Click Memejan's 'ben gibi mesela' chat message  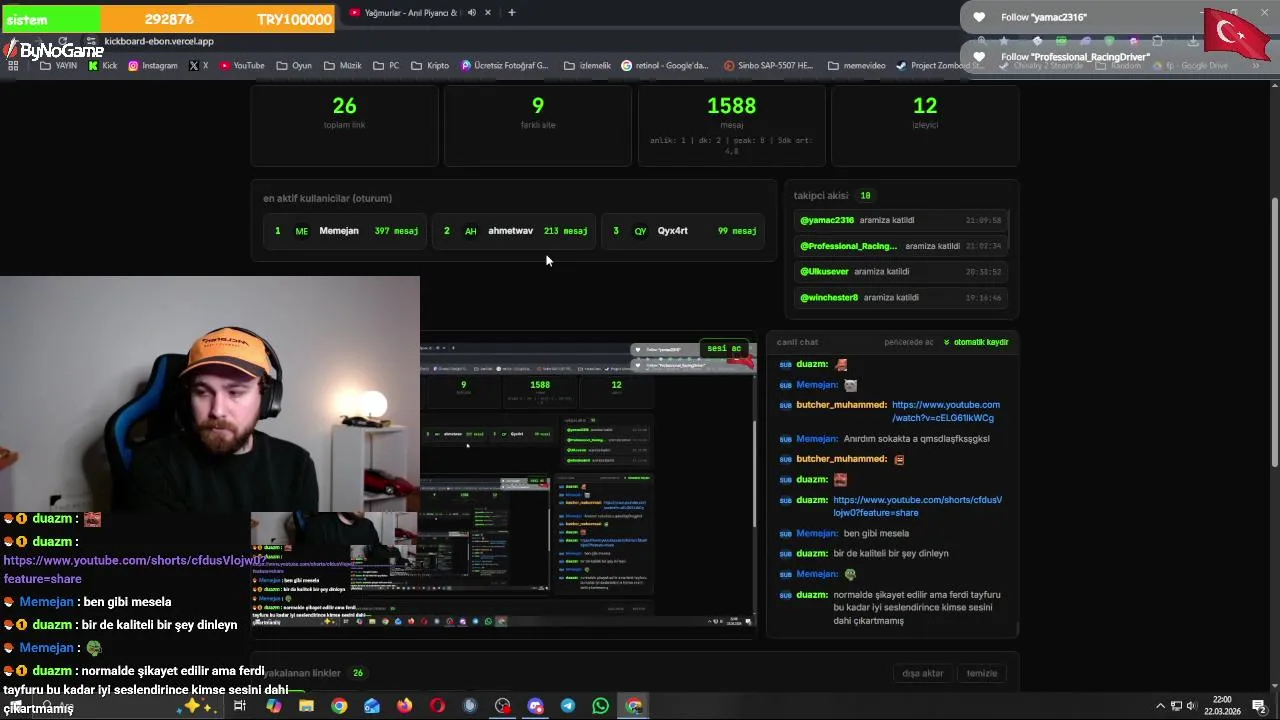click(876, 534)
